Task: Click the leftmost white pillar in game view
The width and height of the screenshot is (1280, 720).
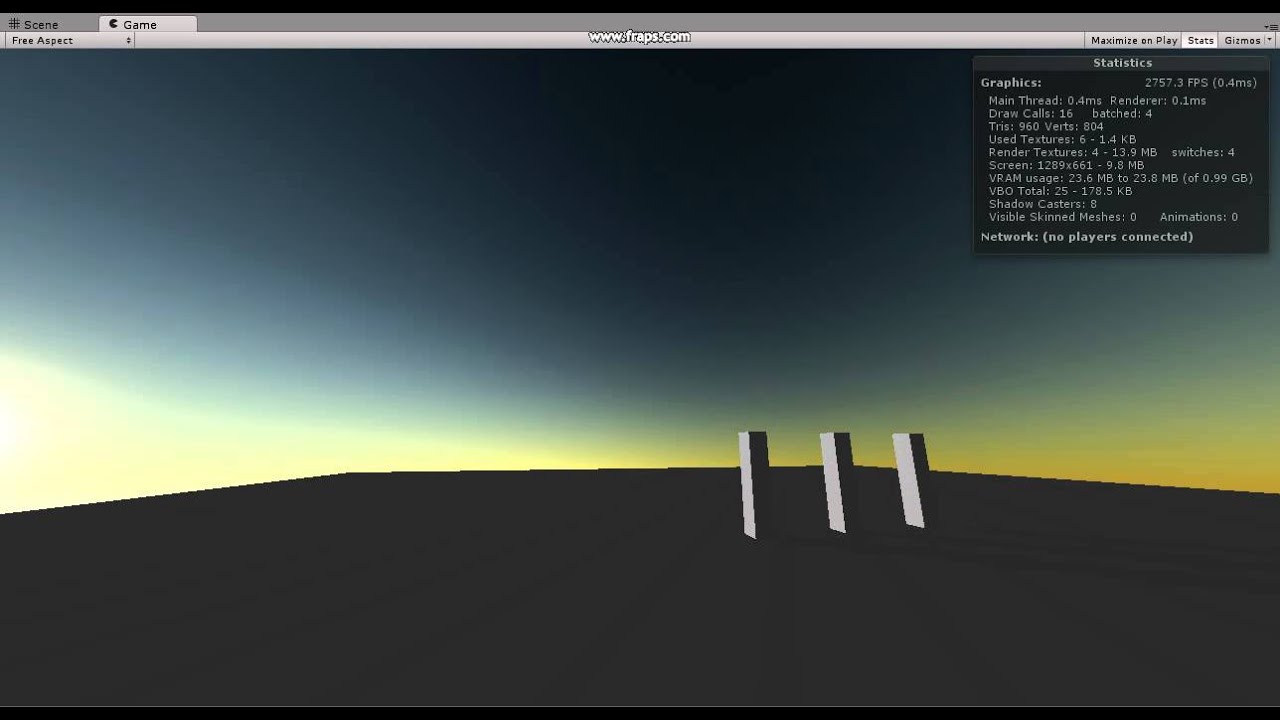Action: [747, 485]
